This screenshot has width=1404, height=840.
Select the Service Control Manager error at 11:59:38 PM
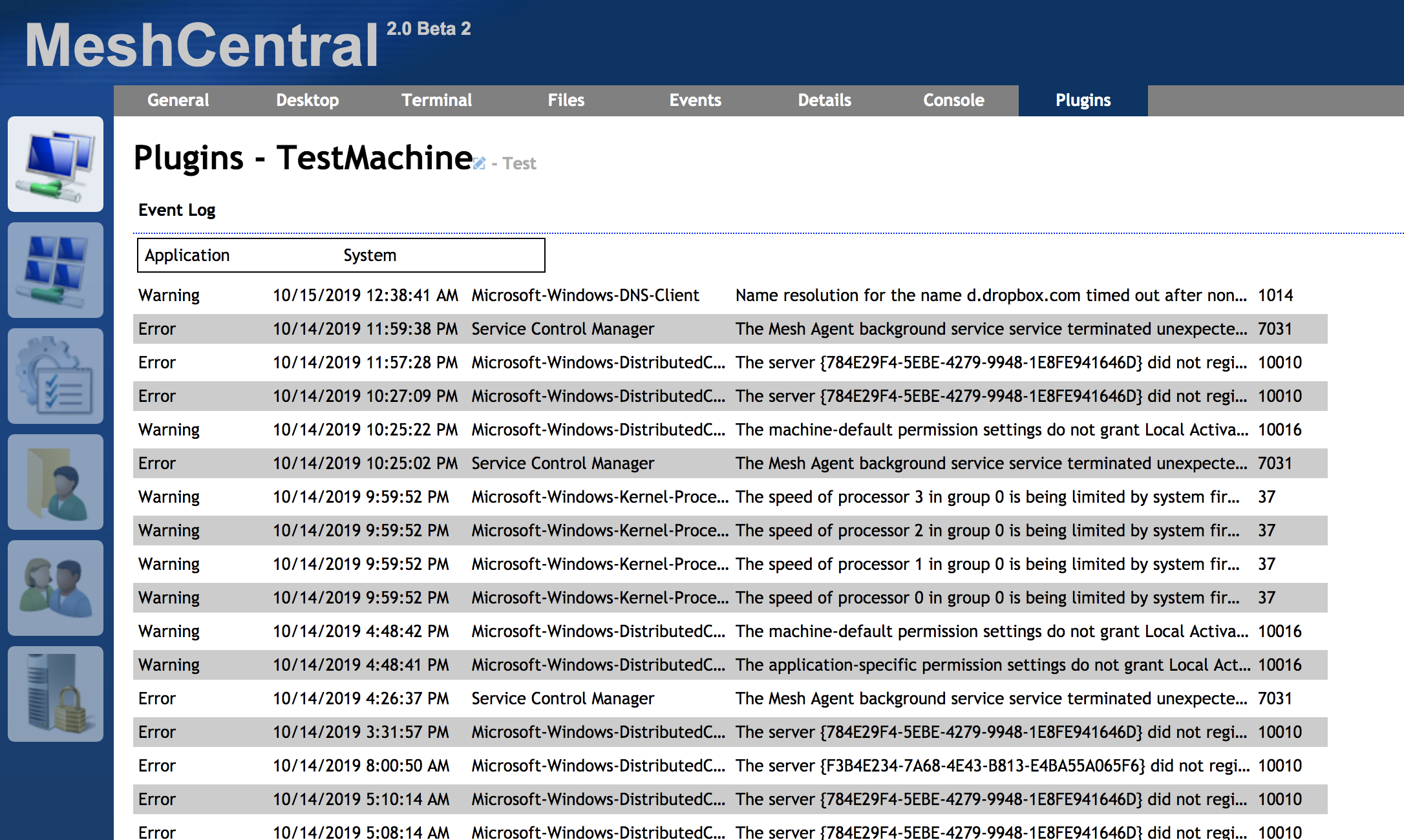pyautogui.click(x=730, y=329)
